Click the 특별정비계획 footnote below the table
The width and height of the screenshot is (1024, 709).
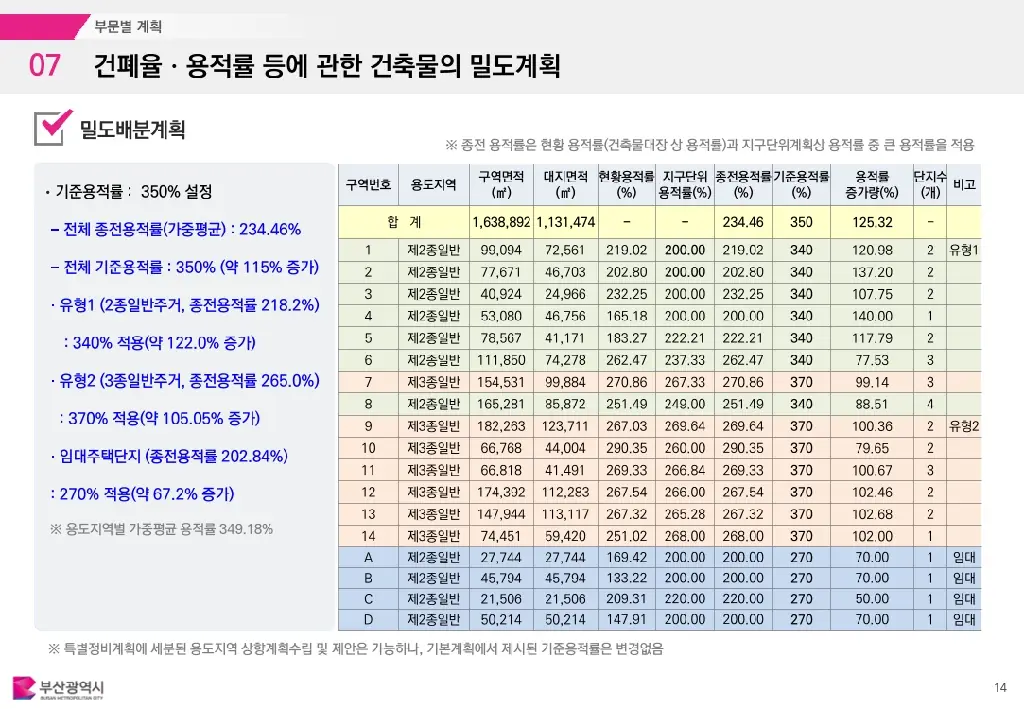click(355, 649)
